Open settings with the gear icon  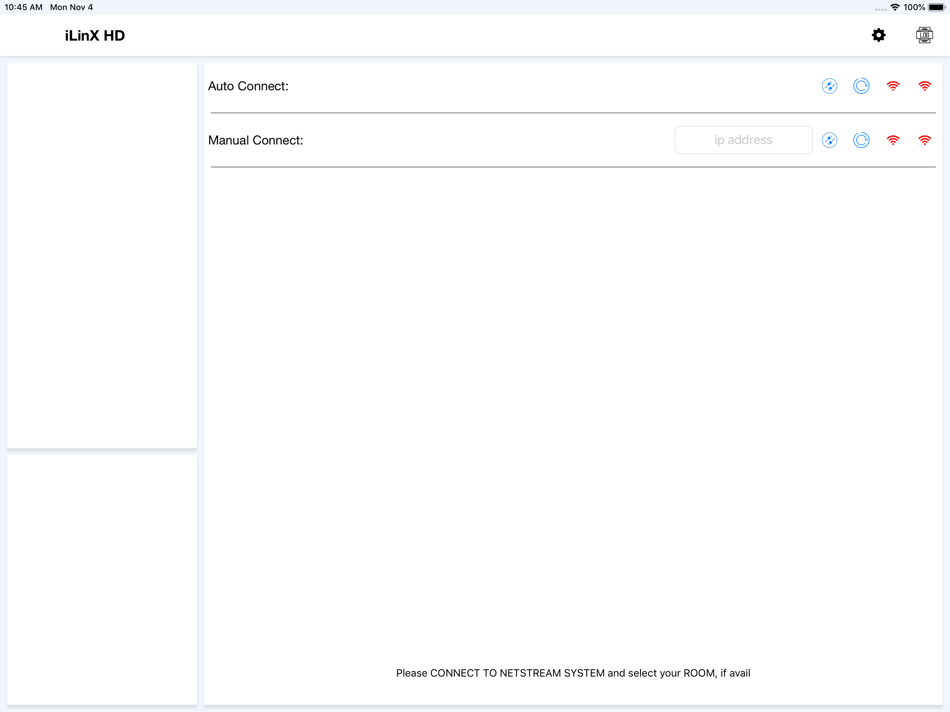[879, 35]
